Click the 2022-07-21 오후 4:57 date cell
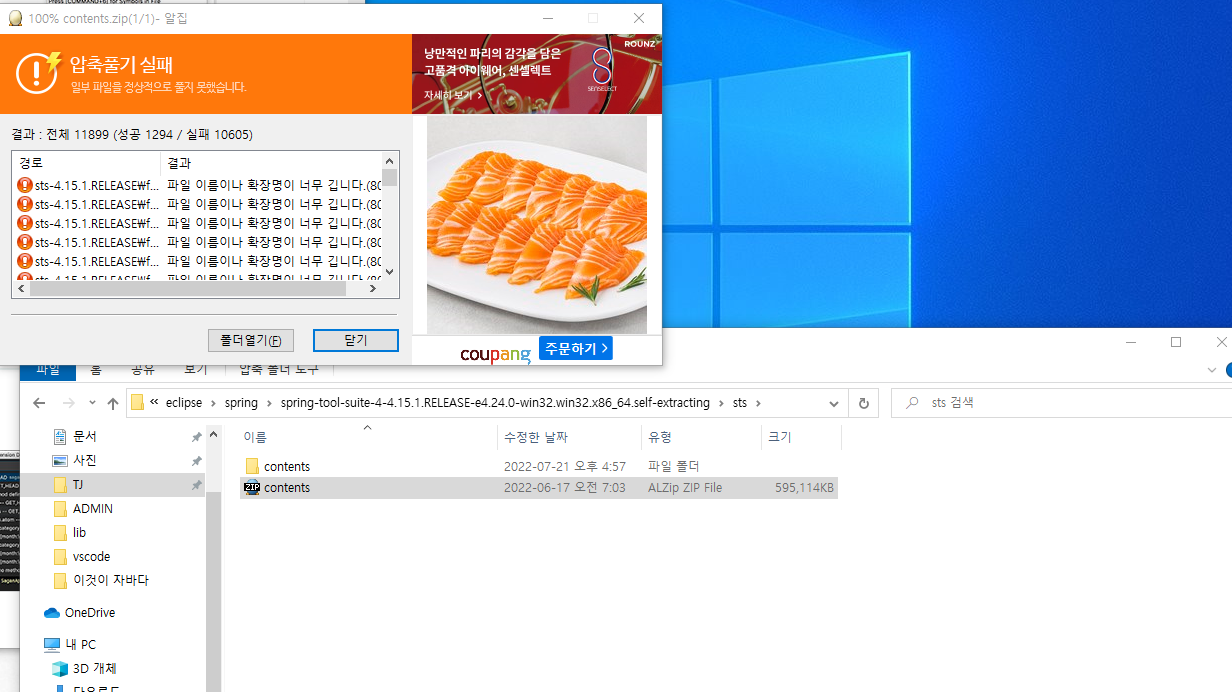1232x692 pixels. pyautogui.click(x=565, y=467)
